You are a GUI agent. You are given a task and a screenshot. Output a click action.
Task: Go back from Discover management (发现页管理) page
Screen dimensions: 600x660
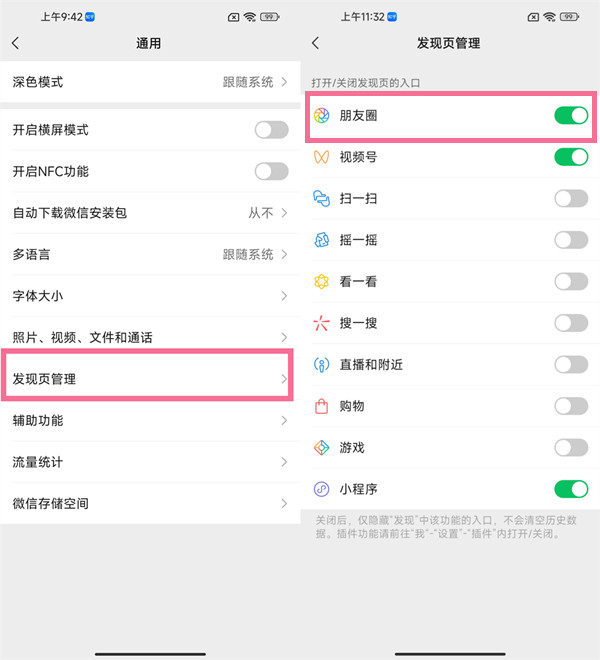click(x=316, y=43)
